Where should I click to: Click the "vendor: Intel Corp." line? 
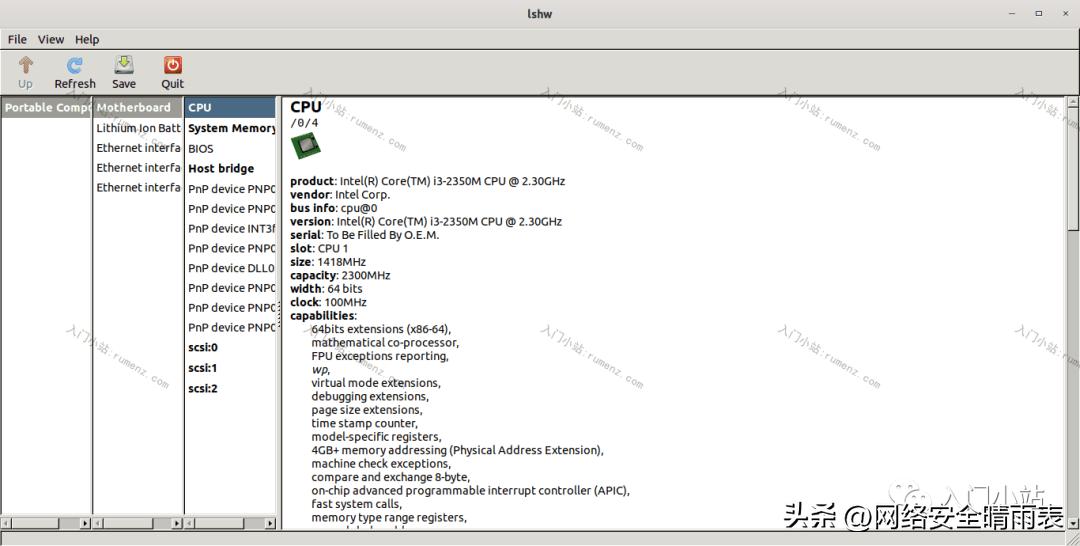[x=340, y=195]
